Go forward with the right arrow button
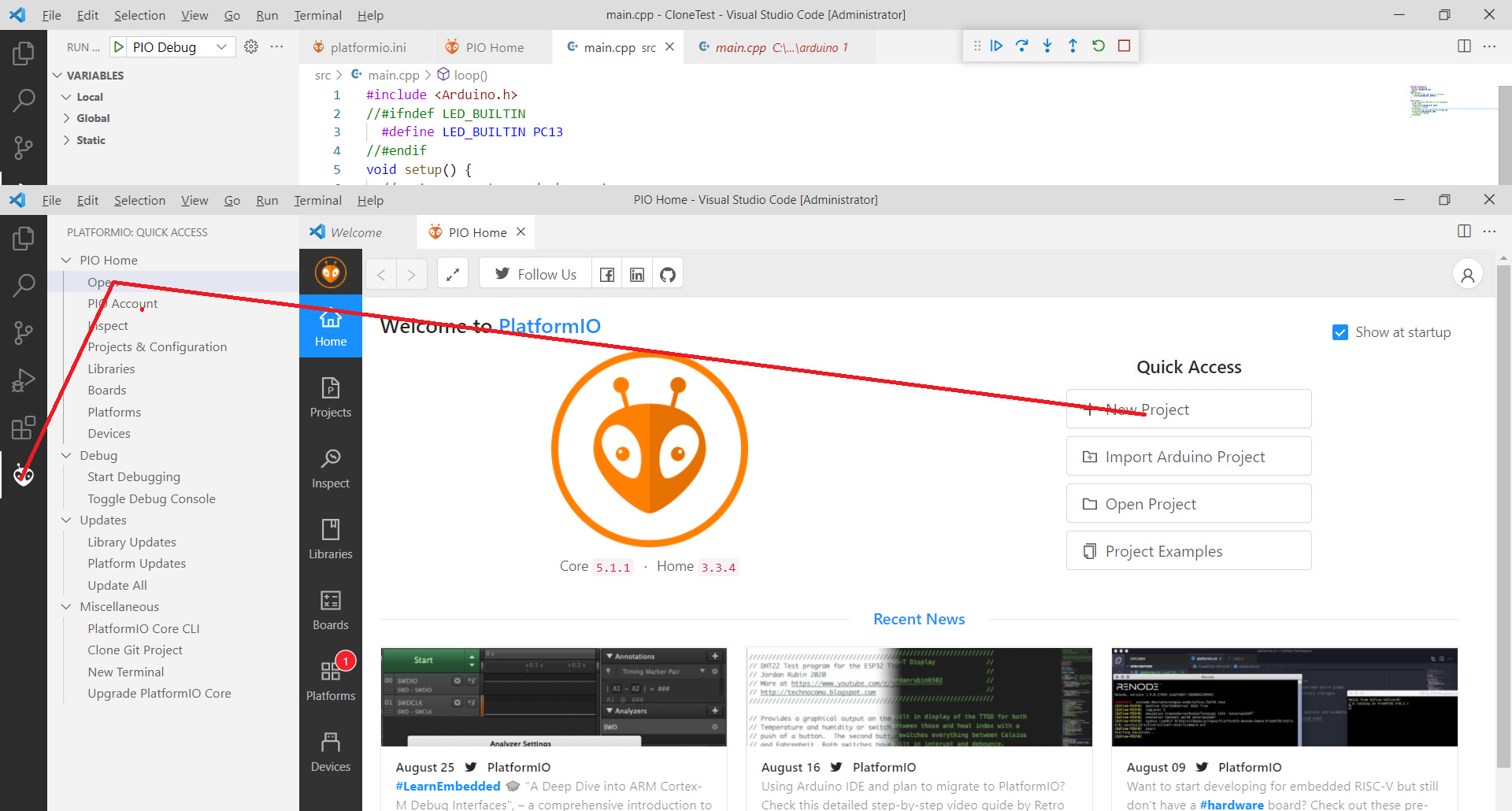This screenshot has width=1512, height=811. coord(411,274)
